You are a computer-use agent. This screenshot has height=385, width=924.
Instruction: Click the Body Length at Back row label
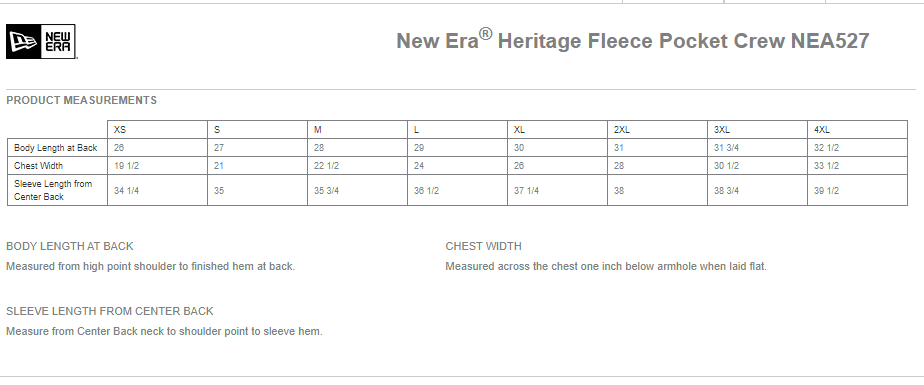[x=57, y=148]
